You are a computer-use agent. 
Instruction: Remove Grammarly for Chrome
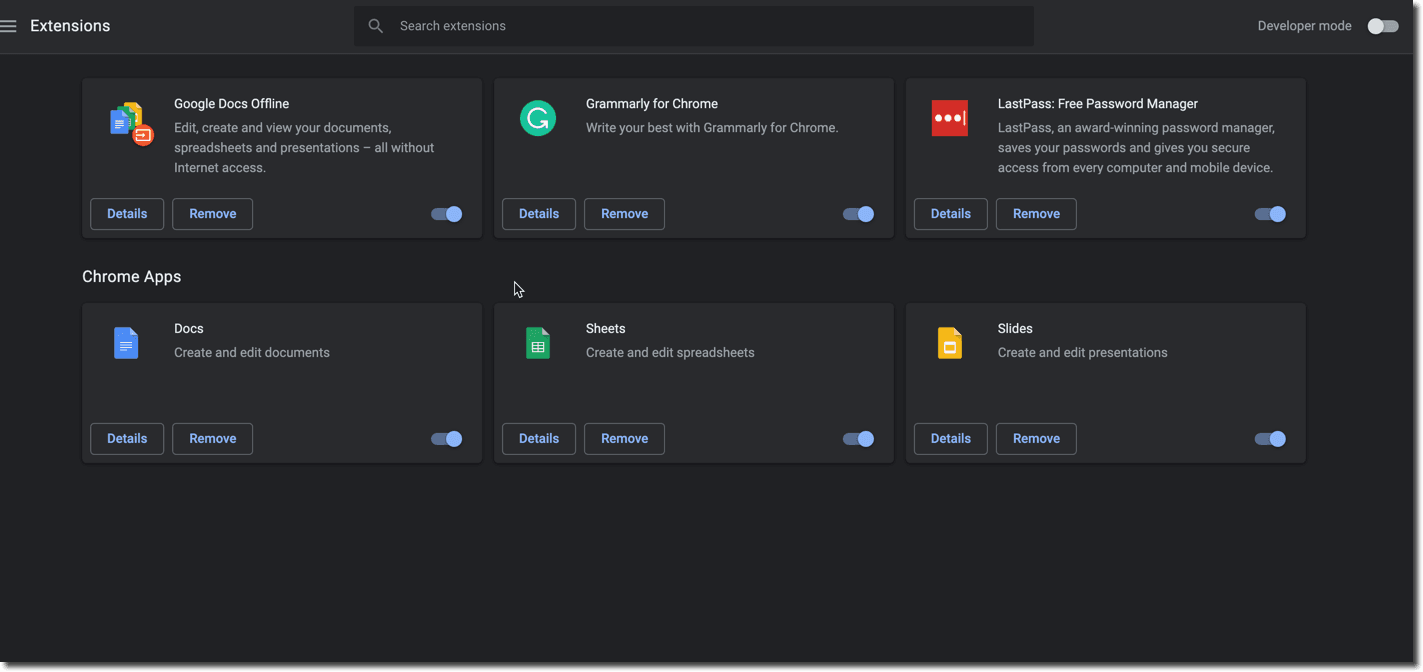coord(625,214)
